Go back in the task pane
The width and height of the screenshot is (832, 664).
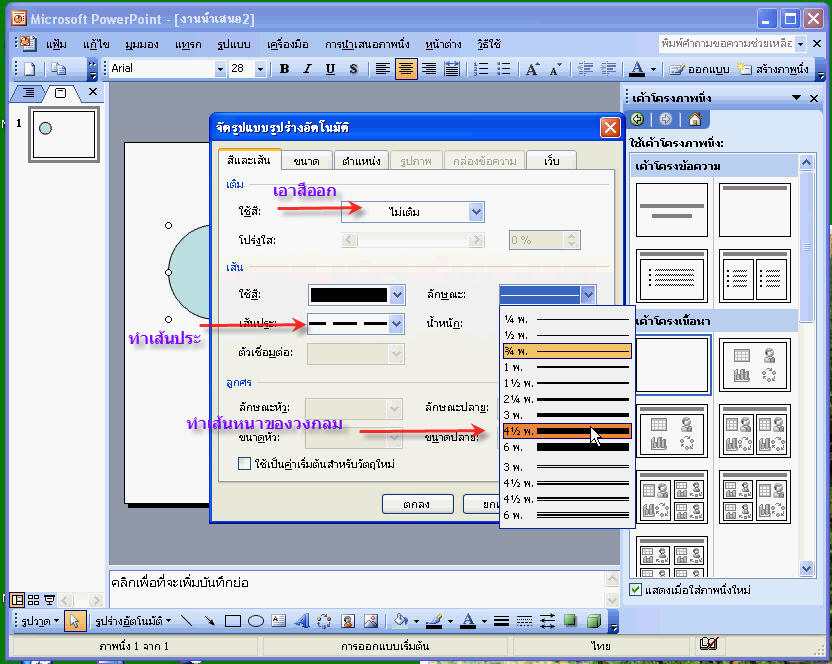[637, 119]
